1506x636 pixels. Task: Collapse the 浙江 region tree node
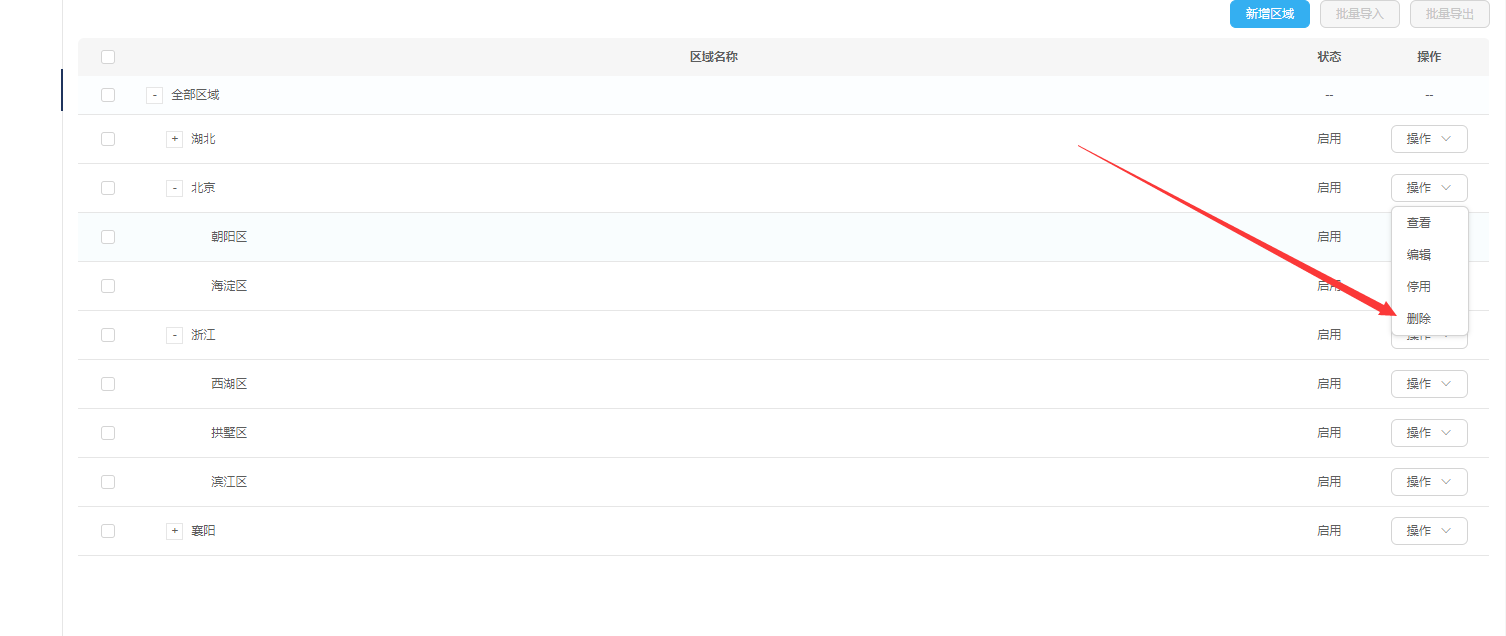[174, 335]
